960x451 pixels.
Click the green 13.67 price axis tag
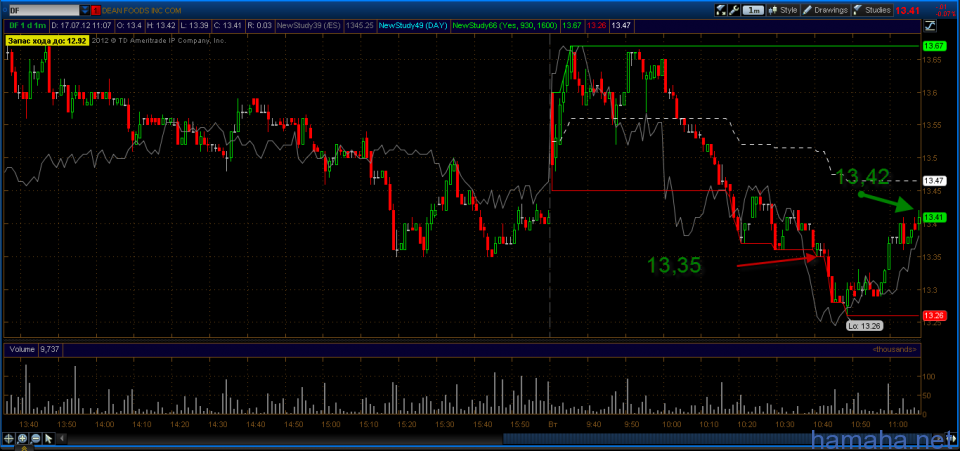(934, 46)
